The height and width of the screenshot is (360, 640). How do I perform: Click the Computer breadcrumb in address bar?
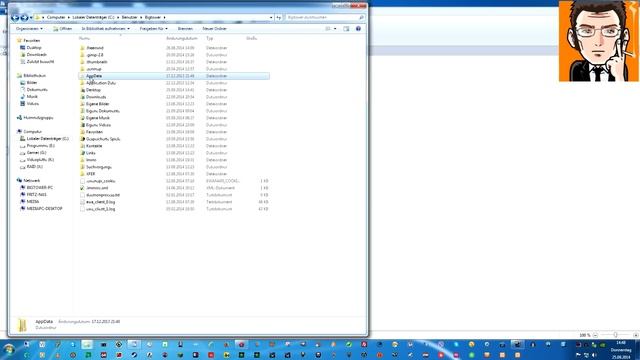(x=56, y=18)
